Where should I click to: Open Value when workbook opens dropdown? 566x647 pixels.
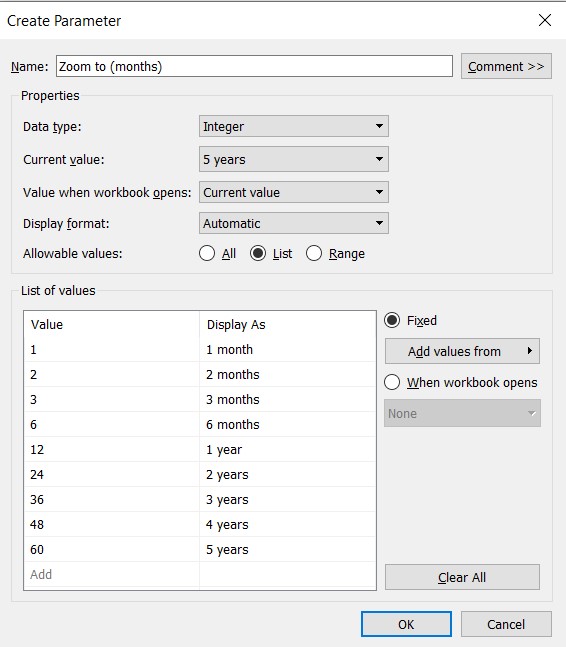pos(294,192)
